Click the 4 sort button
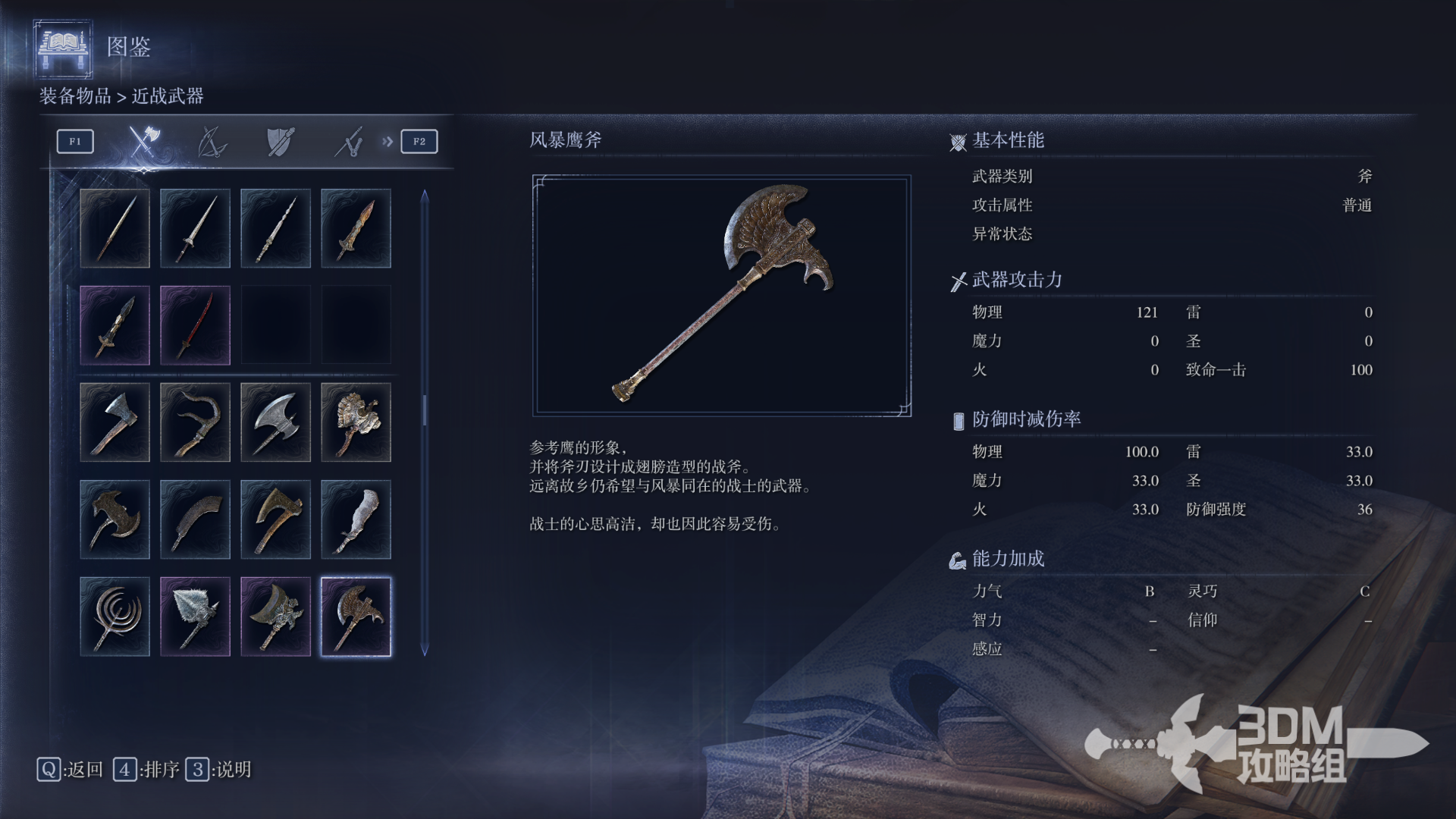Screen dimensions: 1456x819 pos(146,770)
